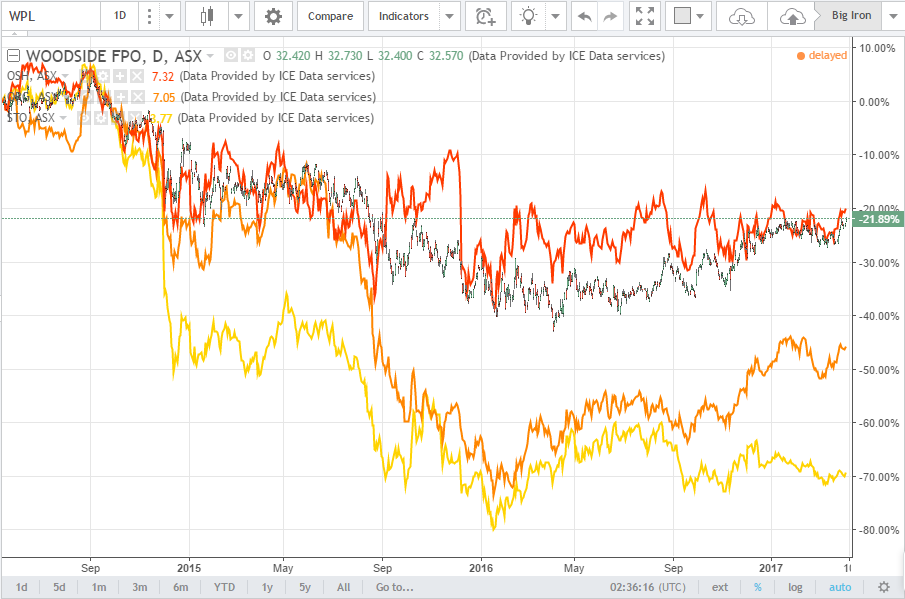
Task: Open chart properties gear in top toolbar
Action: pyautogui.click(x=273, y=16)
